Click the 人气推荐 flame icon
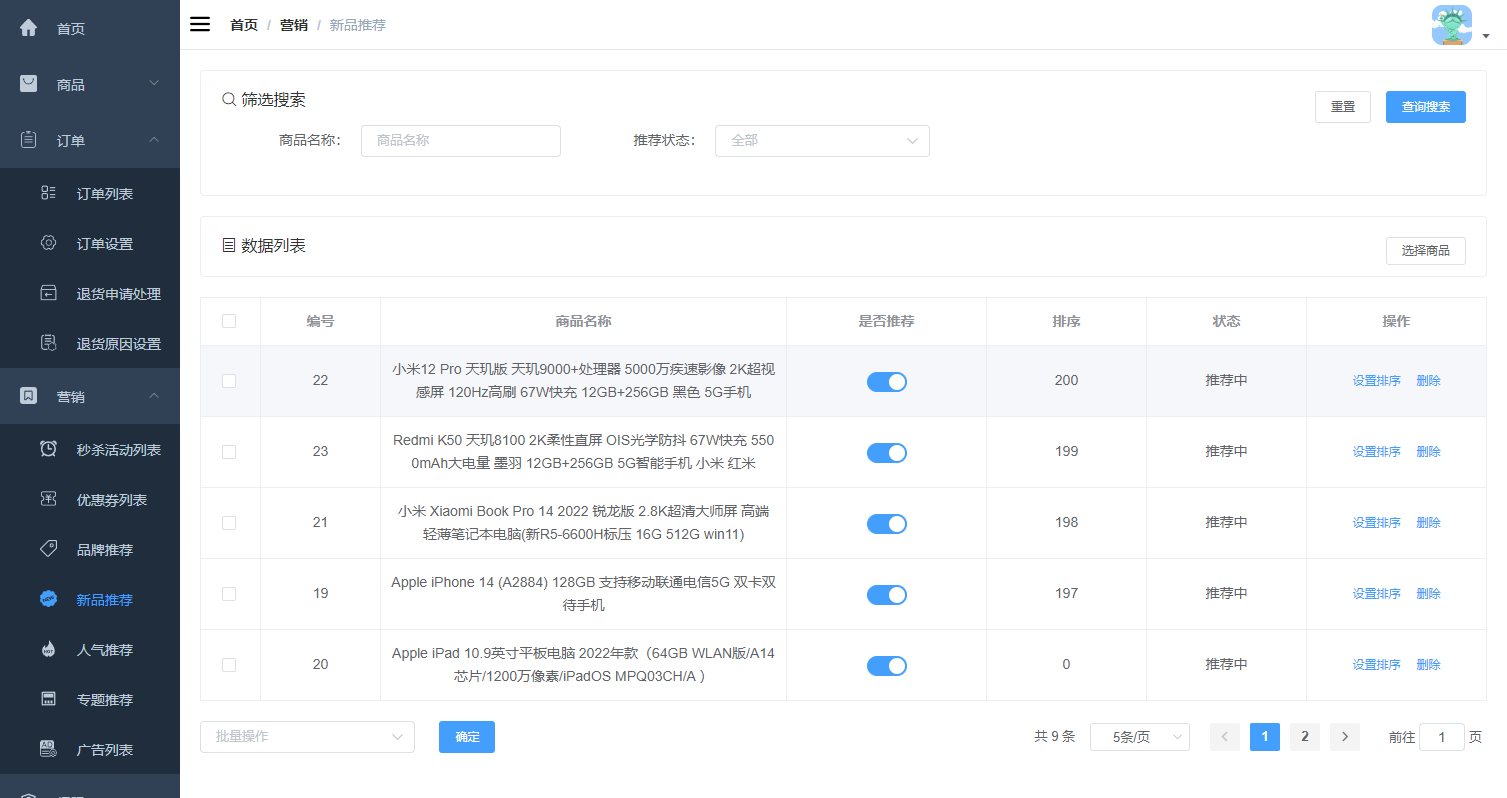This screenshot has width=1507, height=798. pos(48,649)
